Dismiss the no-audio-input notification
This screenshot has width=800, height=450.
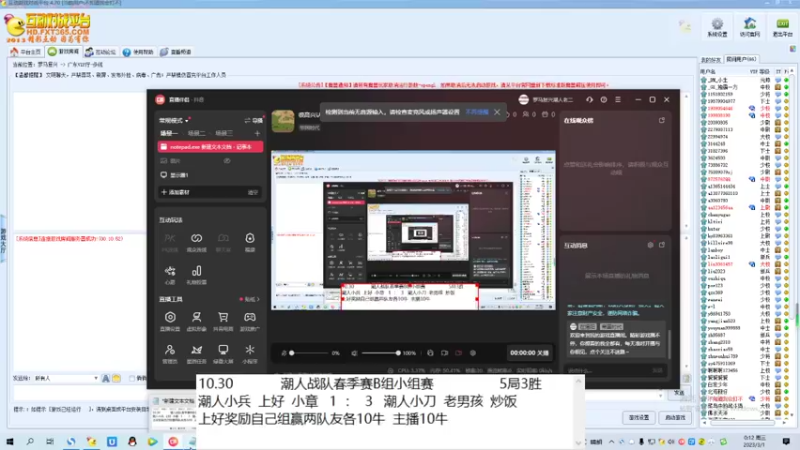click(497, 112)
